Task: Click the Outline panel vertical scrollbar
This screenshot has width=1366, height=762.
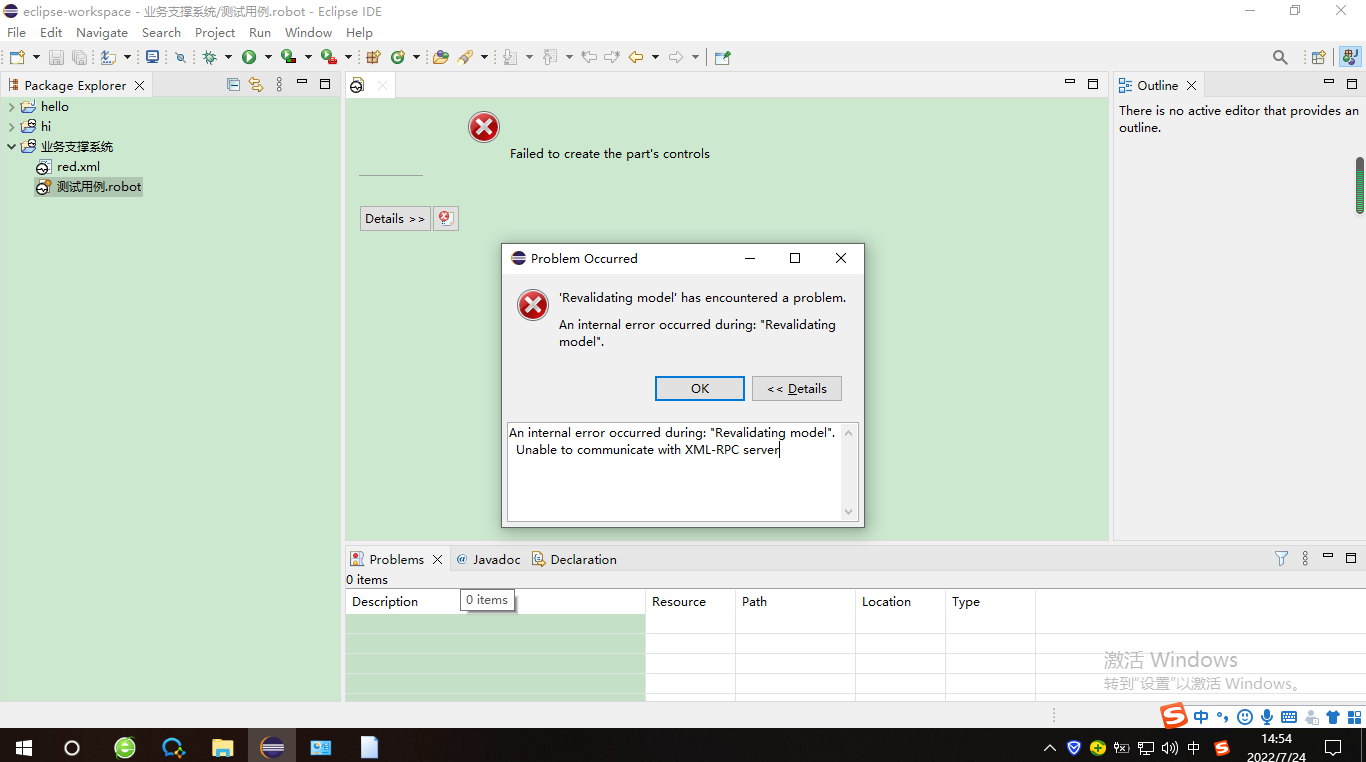Action: (x=1359, y=185)
